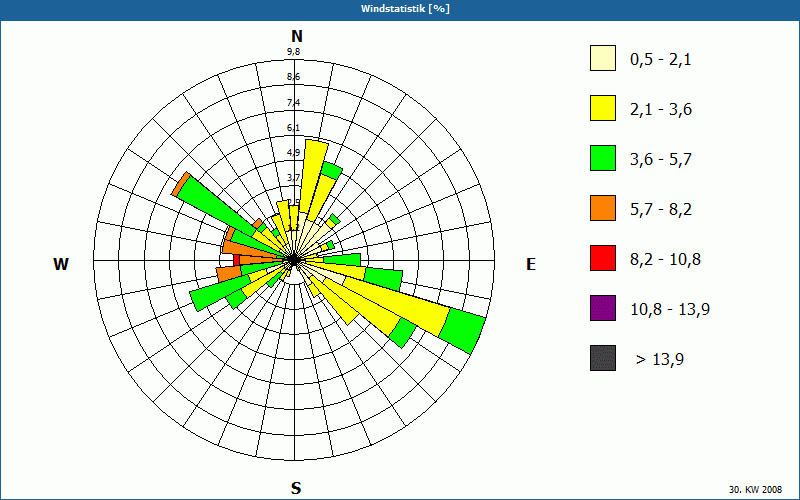Click the legend label 8,2 - 10,8
The width and height of the screenshot is (800, 500).
(665, 260)
